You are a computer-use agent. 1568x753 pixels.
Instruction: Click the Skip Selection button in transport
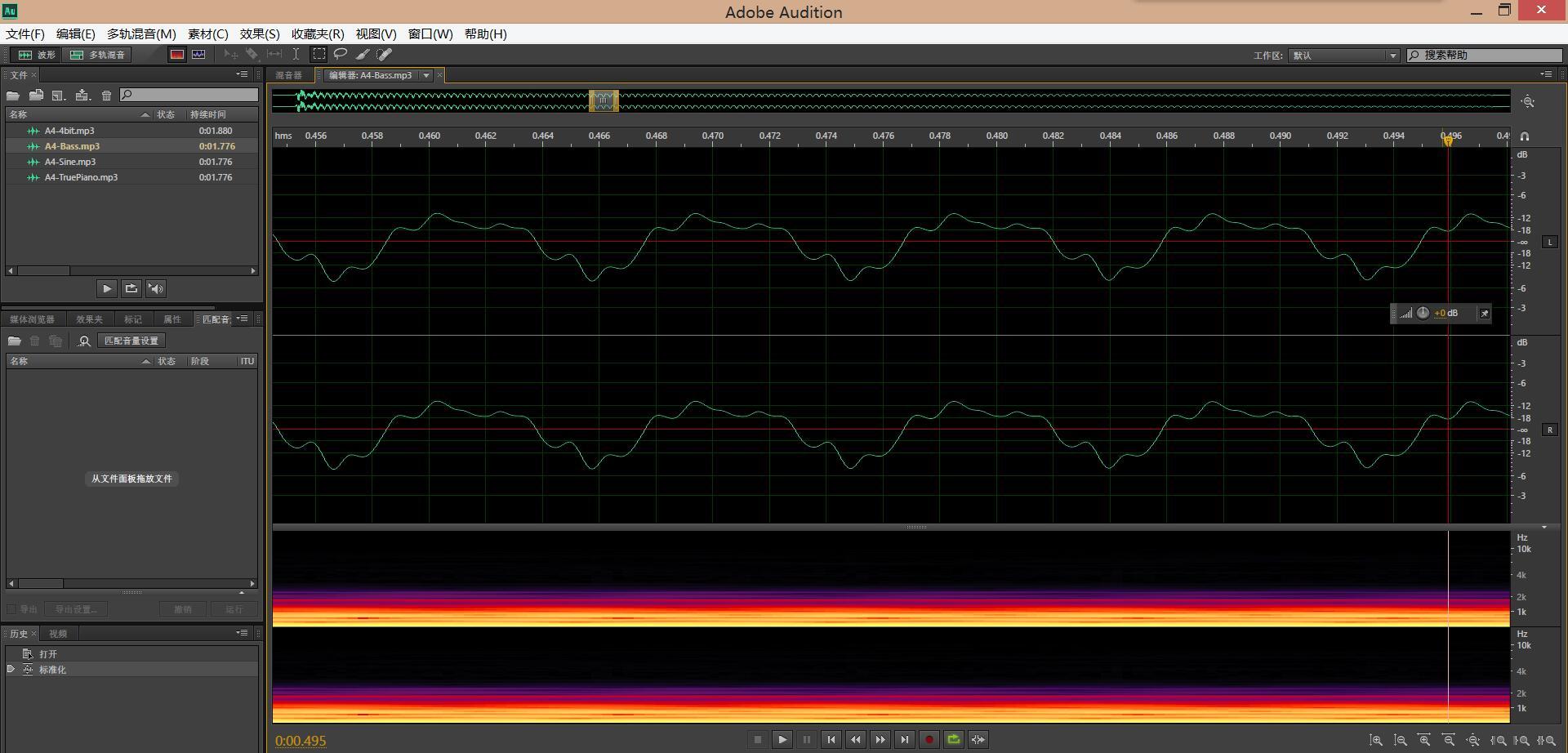coord(978,740)
